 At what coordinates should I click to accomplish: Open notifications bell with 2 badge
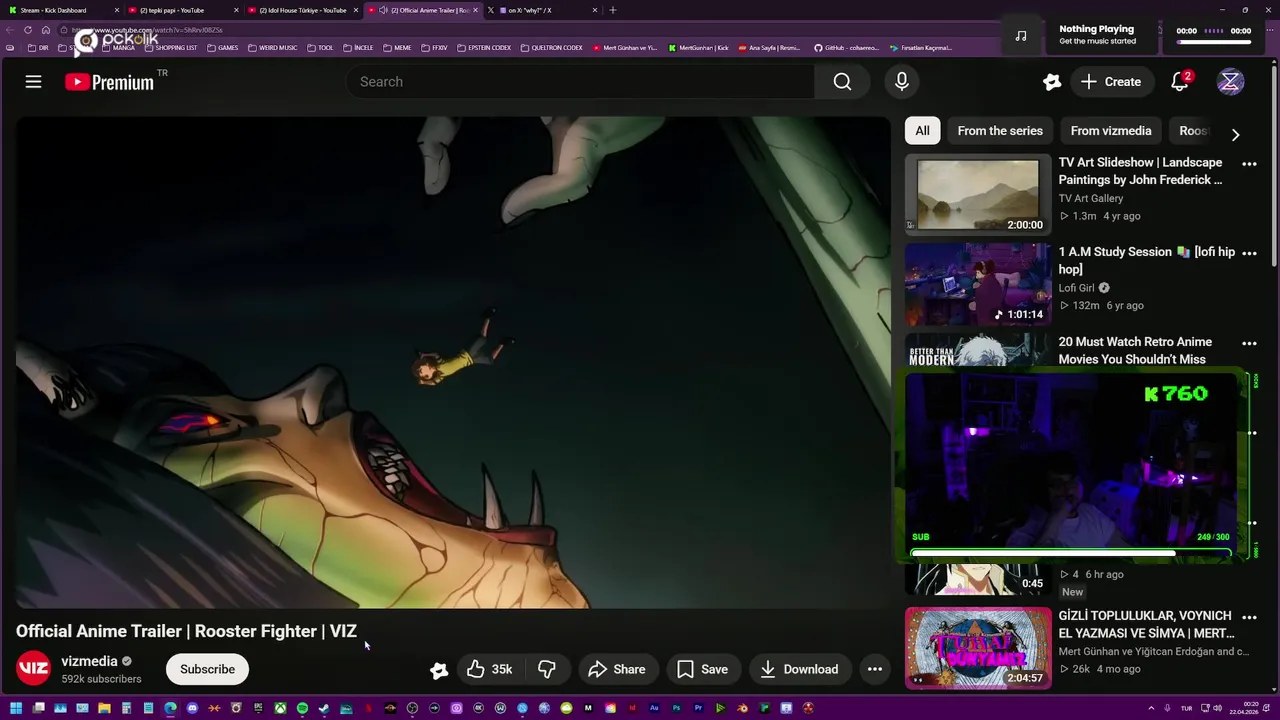pos(1180,82)
